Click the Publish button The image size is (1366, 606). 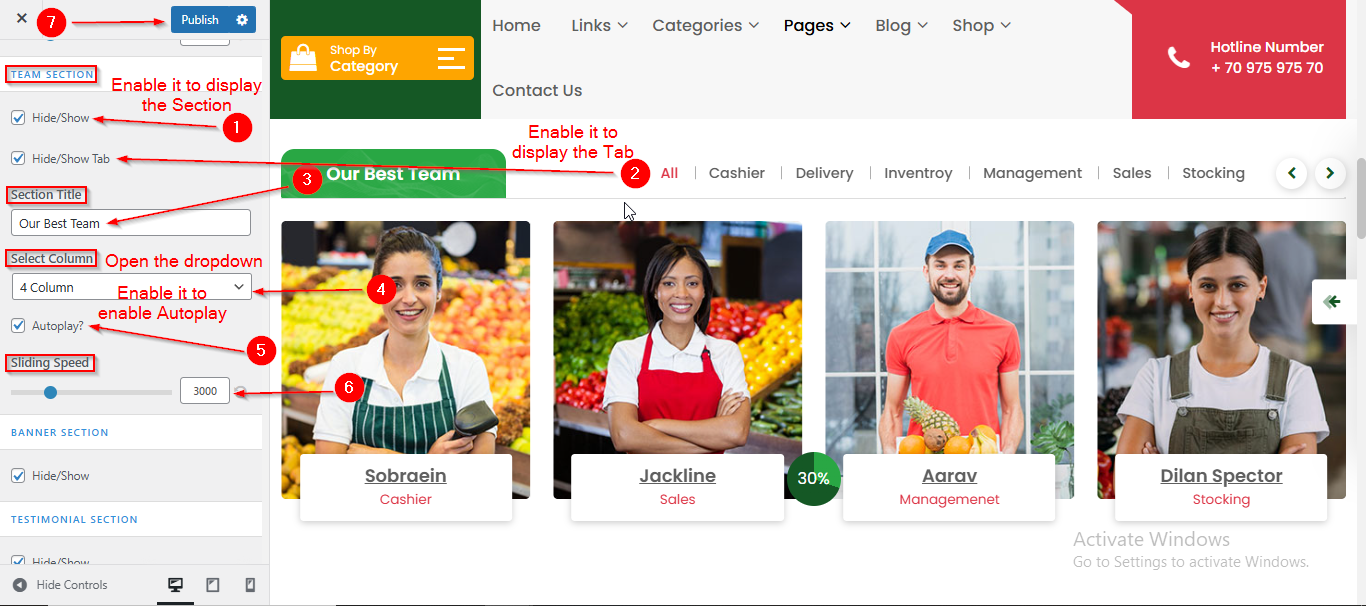point(200,20)
